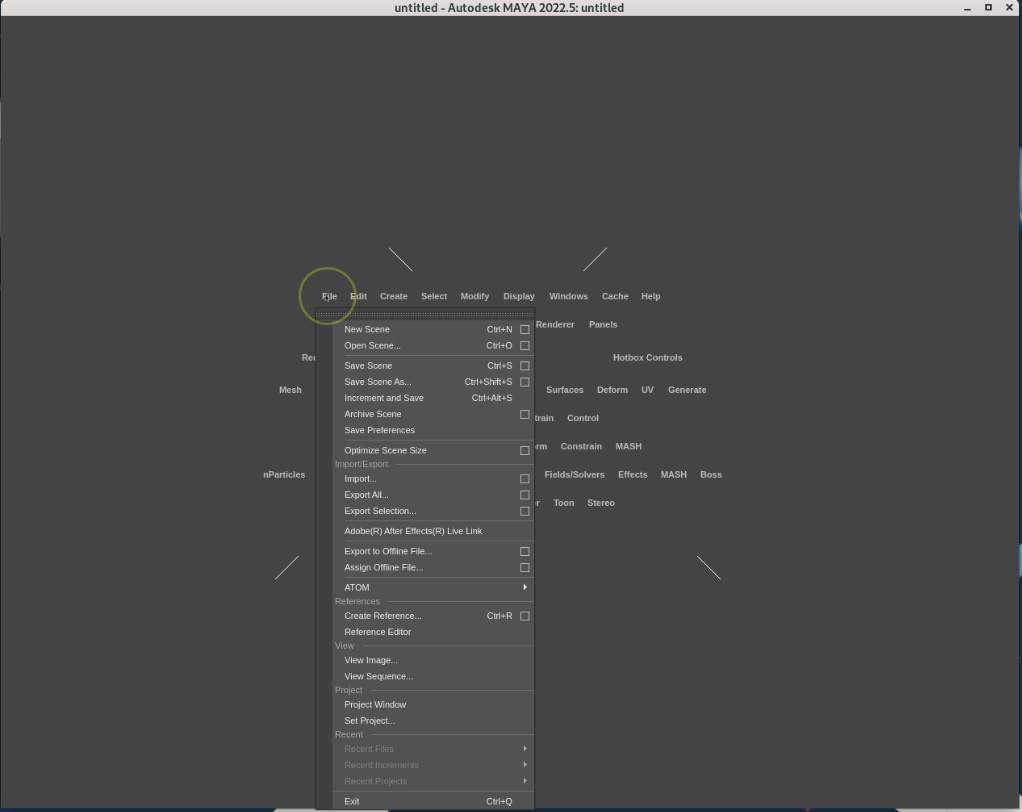Open the Boss hotbox menu
This screenshot has height=812, width=1022.
(710, 475)
